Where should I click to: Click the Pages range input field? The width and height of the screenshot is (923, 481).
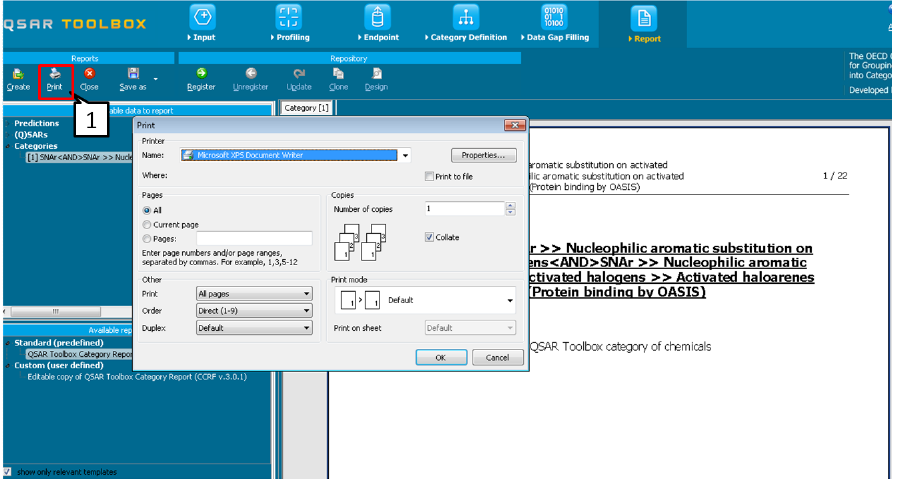click(254, 238)
